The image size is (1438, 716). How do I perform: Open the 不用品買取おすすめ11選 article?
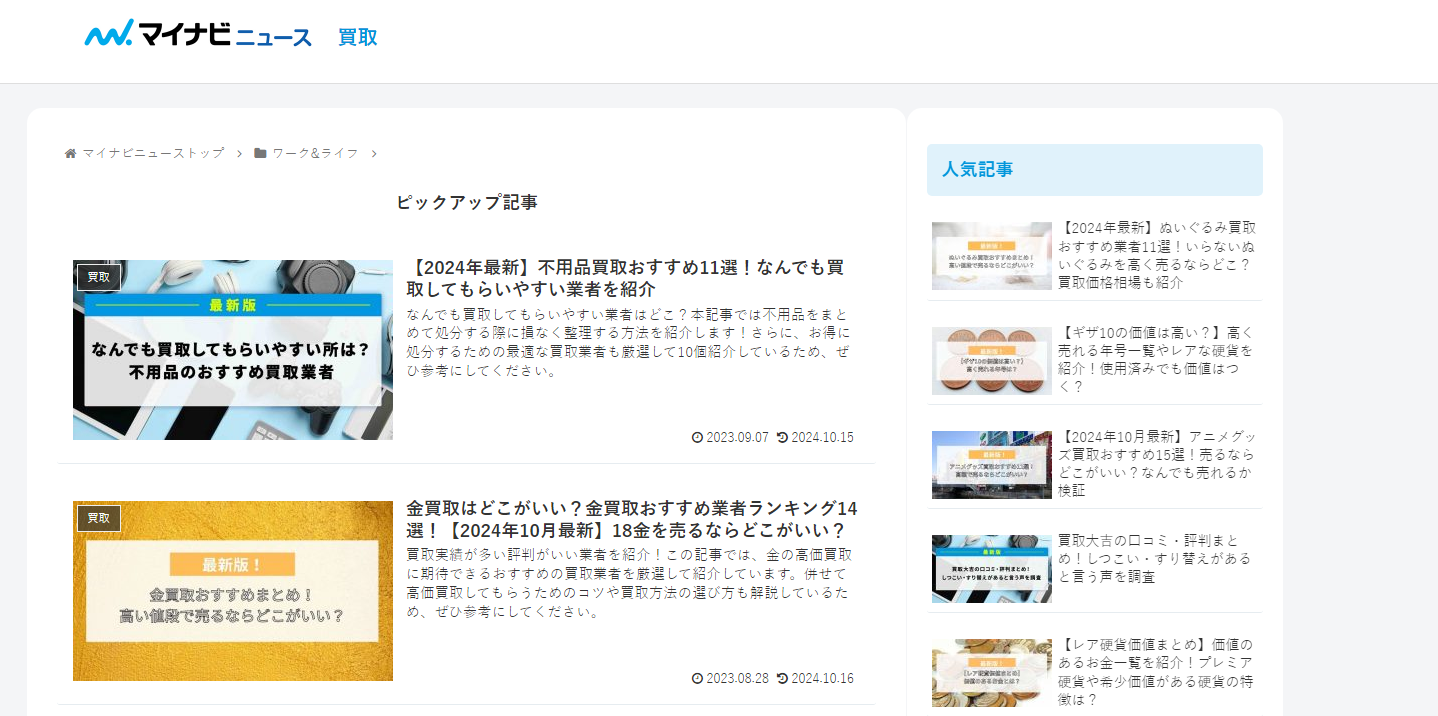[x=625, y=278]
